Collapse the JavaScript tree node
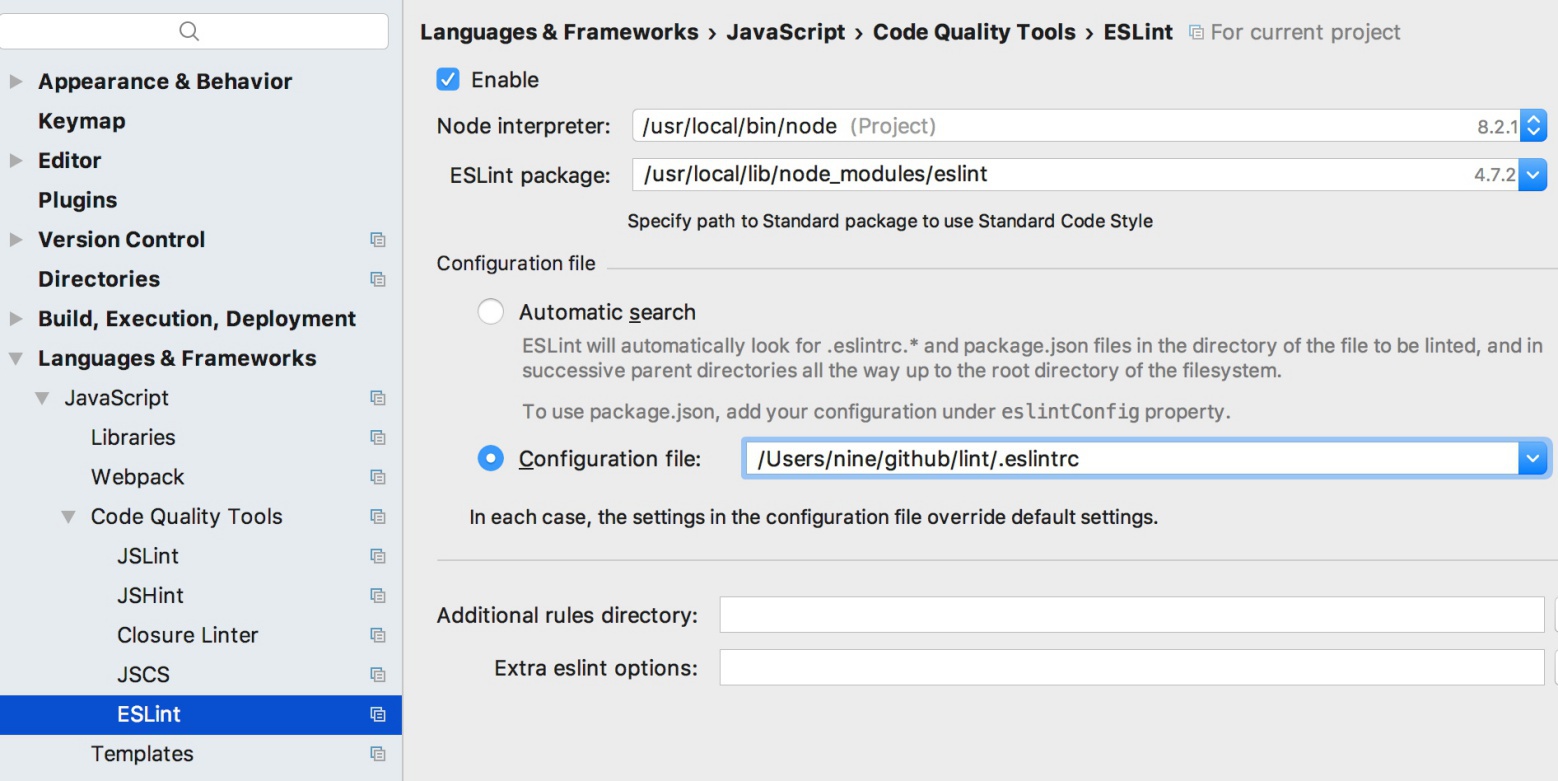The image size is (1558, 781). point(41,397)
